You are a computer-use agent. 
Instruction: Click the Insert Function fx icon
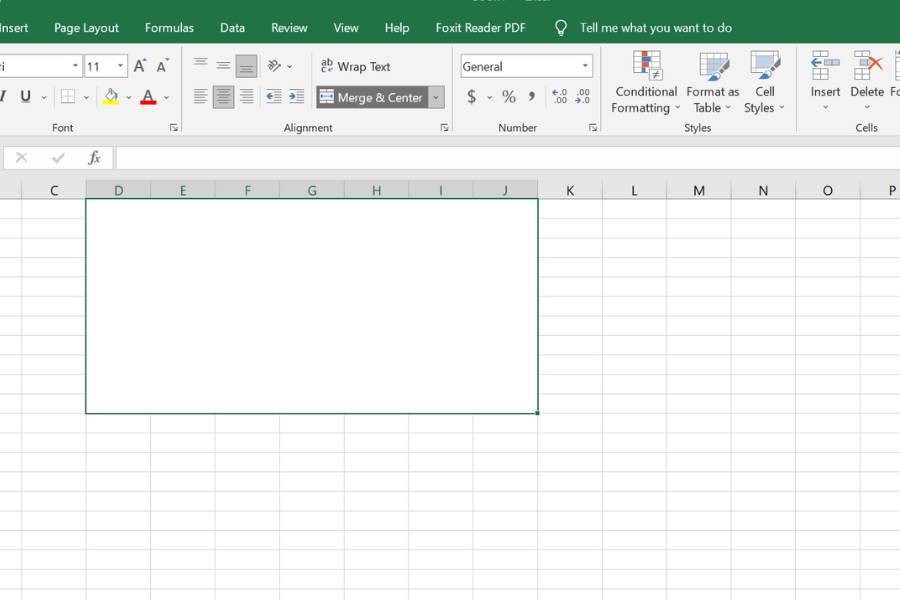[x=94, y=158]
